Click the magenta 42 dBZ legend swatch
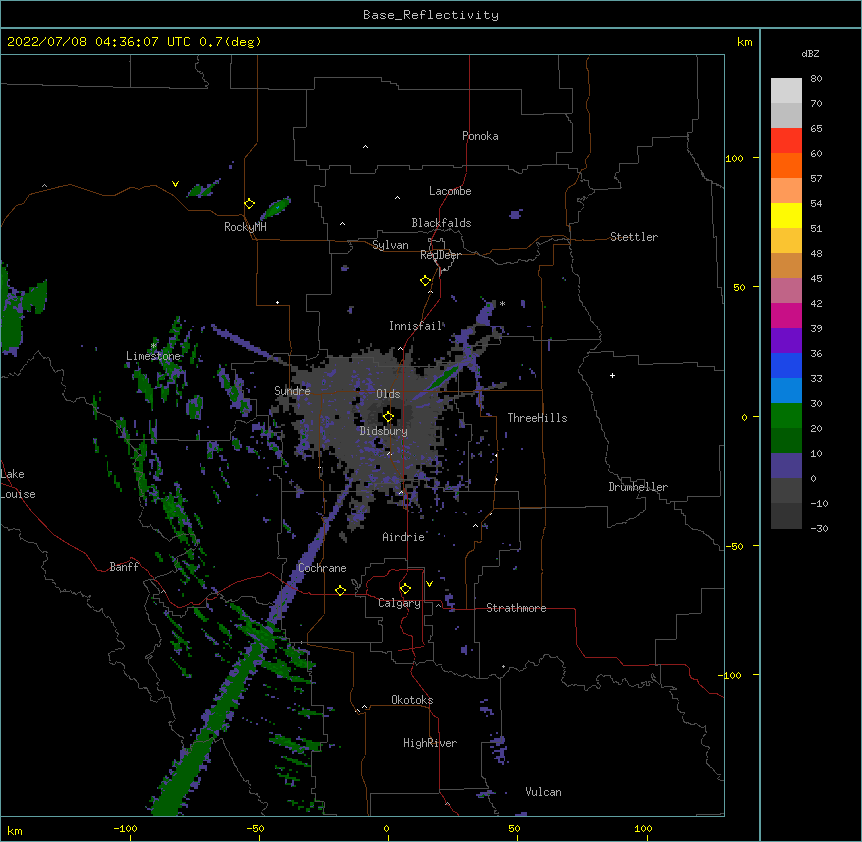Image resolution: width=862 pixels, height=842 pixels. [786, 315]
